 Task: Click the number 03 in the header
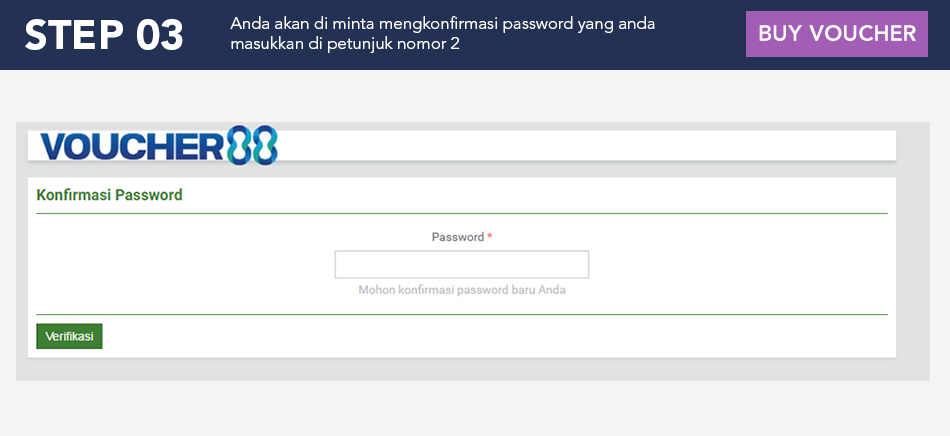coord(158,35)
